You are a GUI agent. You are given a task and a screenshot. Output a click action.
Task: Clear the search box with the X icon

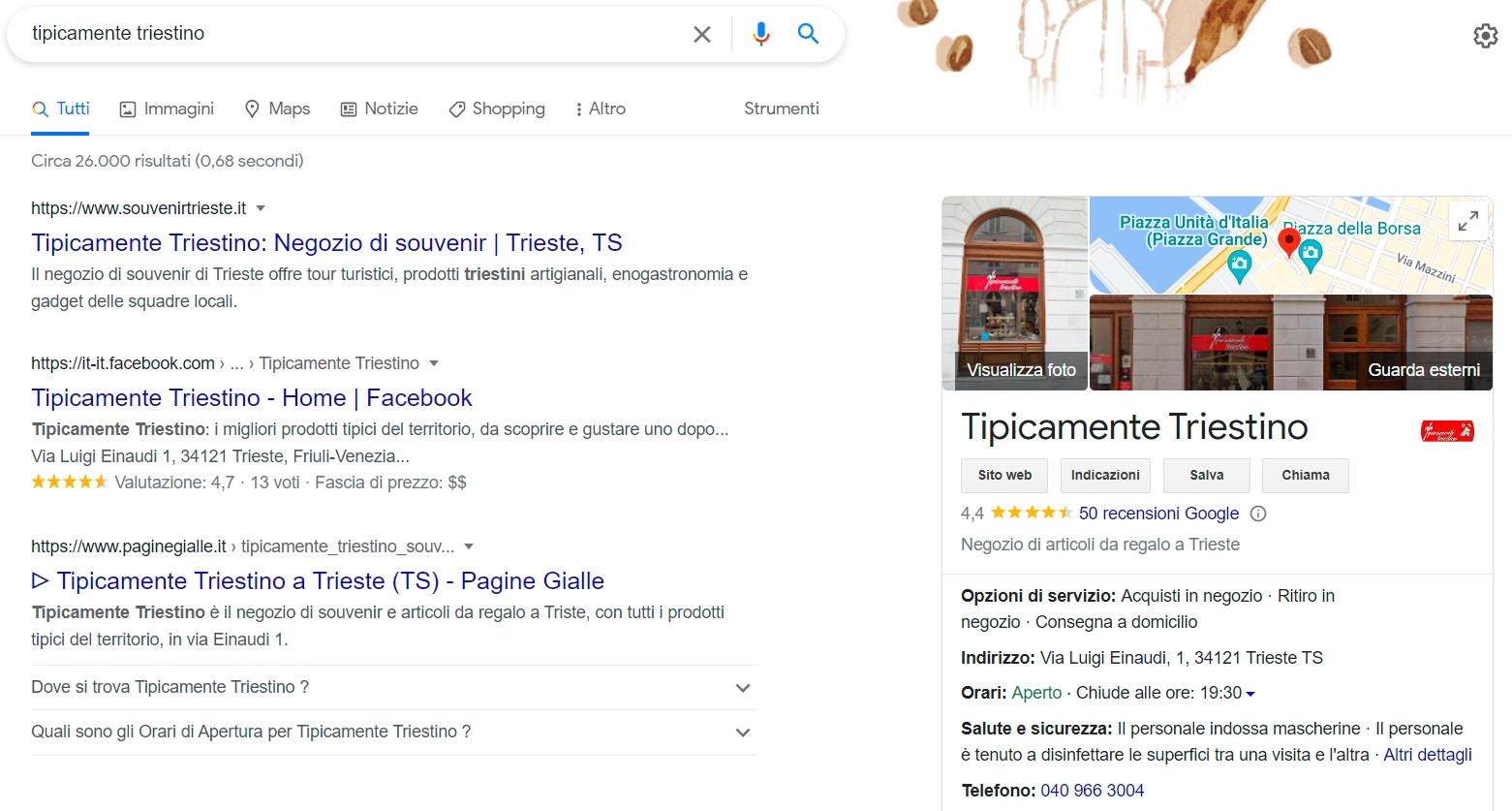click(702, 34)
